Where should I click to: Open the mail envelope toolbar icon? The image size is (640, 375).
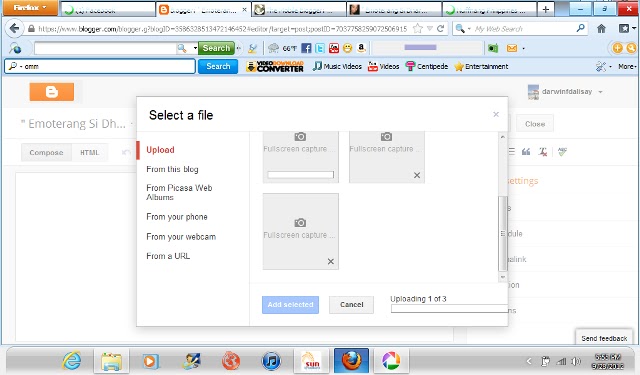[x=512, y=48]
